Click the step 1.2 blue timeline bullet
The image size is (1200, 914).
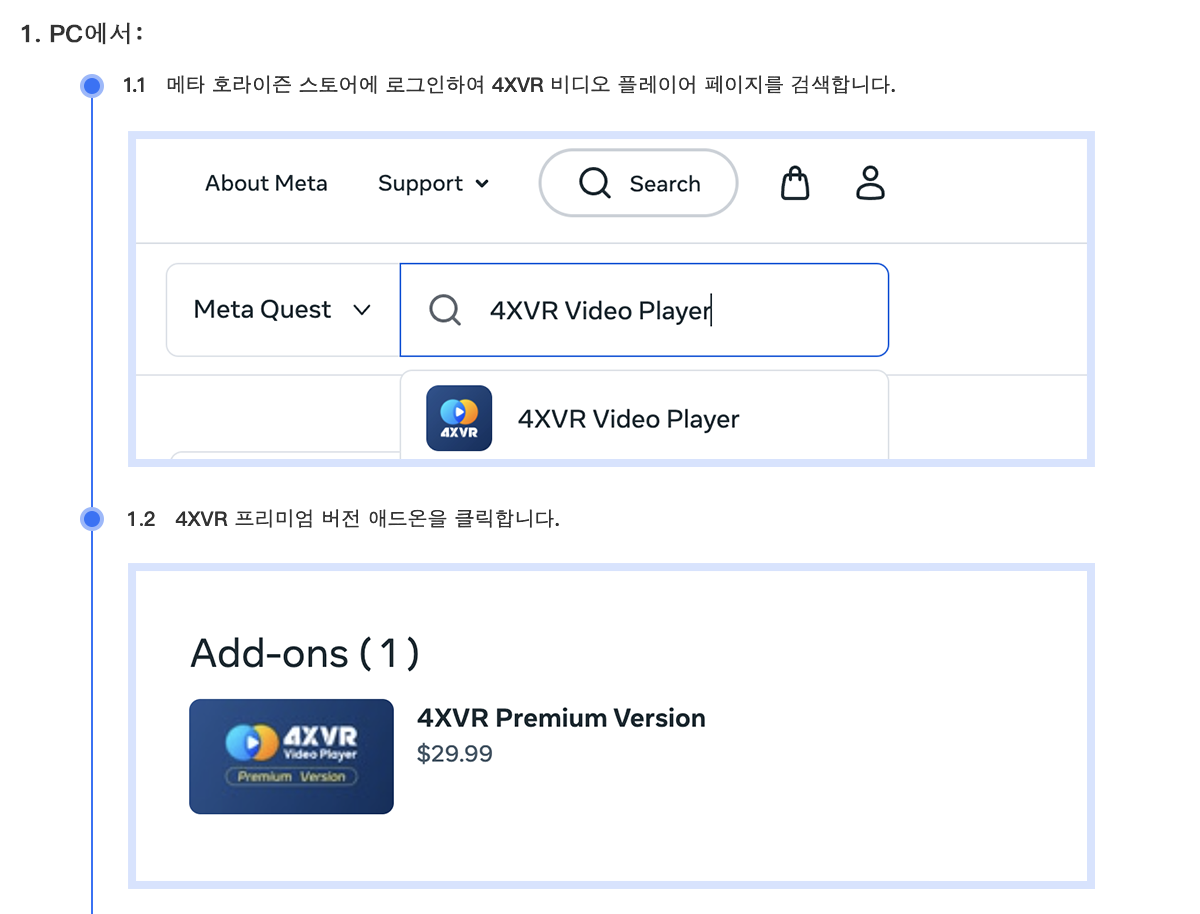(x=92, y=519)
